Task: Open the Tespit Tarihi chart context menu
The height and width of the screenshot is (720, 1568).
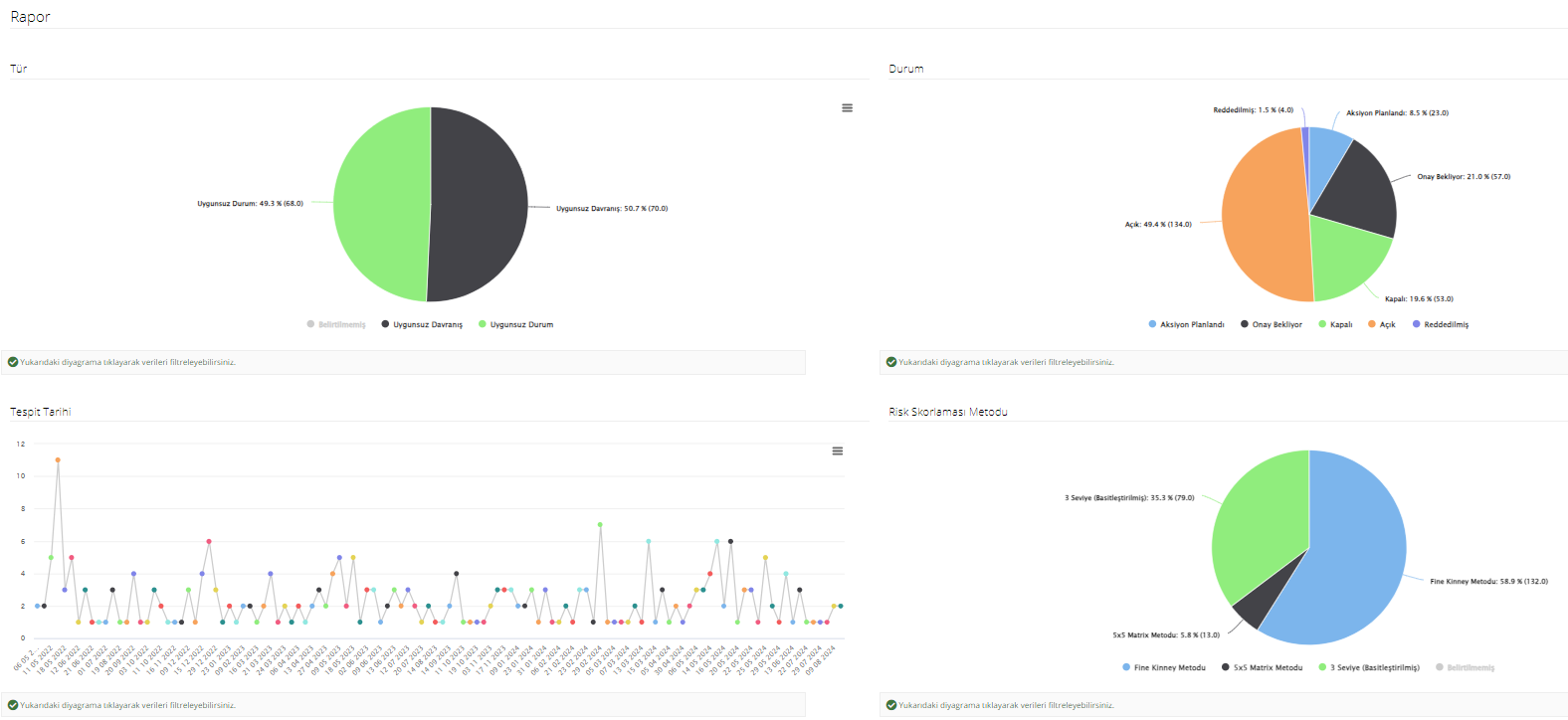Action: click(x=838, y=451)
